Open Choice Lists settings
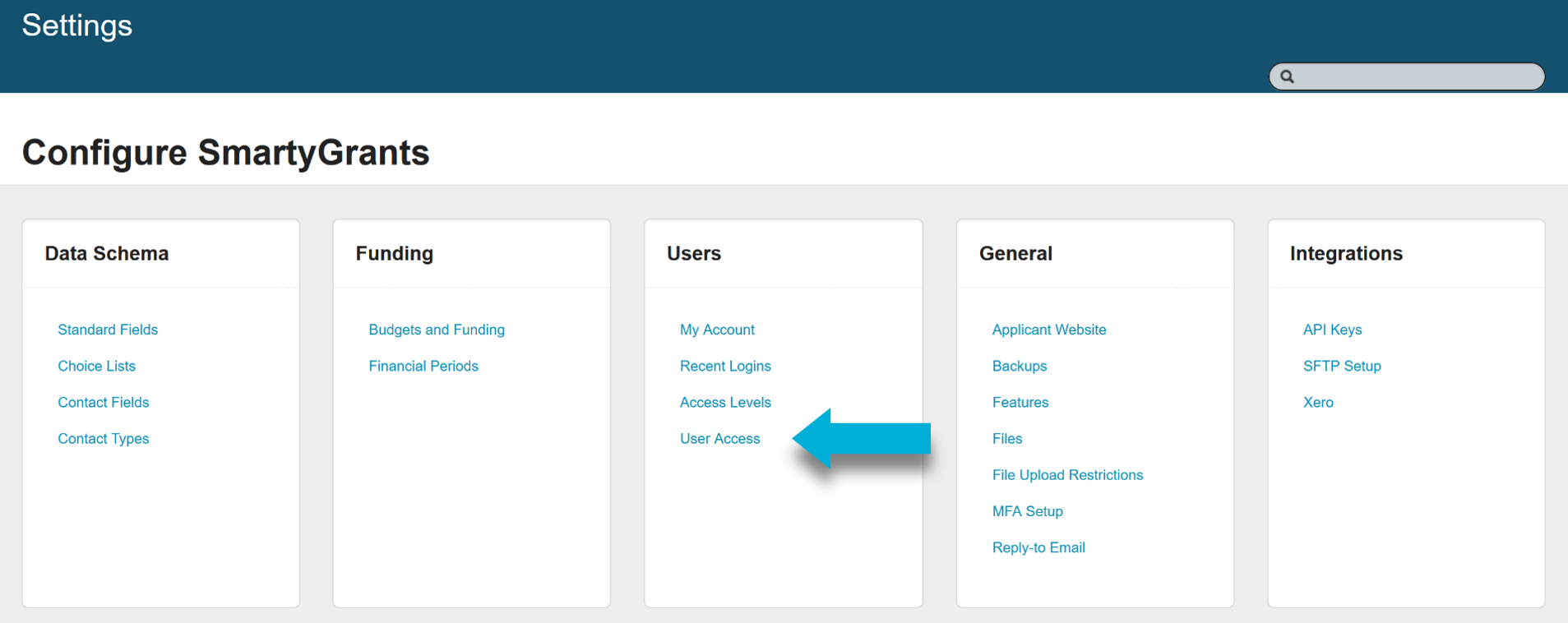 tap(96, 366)
